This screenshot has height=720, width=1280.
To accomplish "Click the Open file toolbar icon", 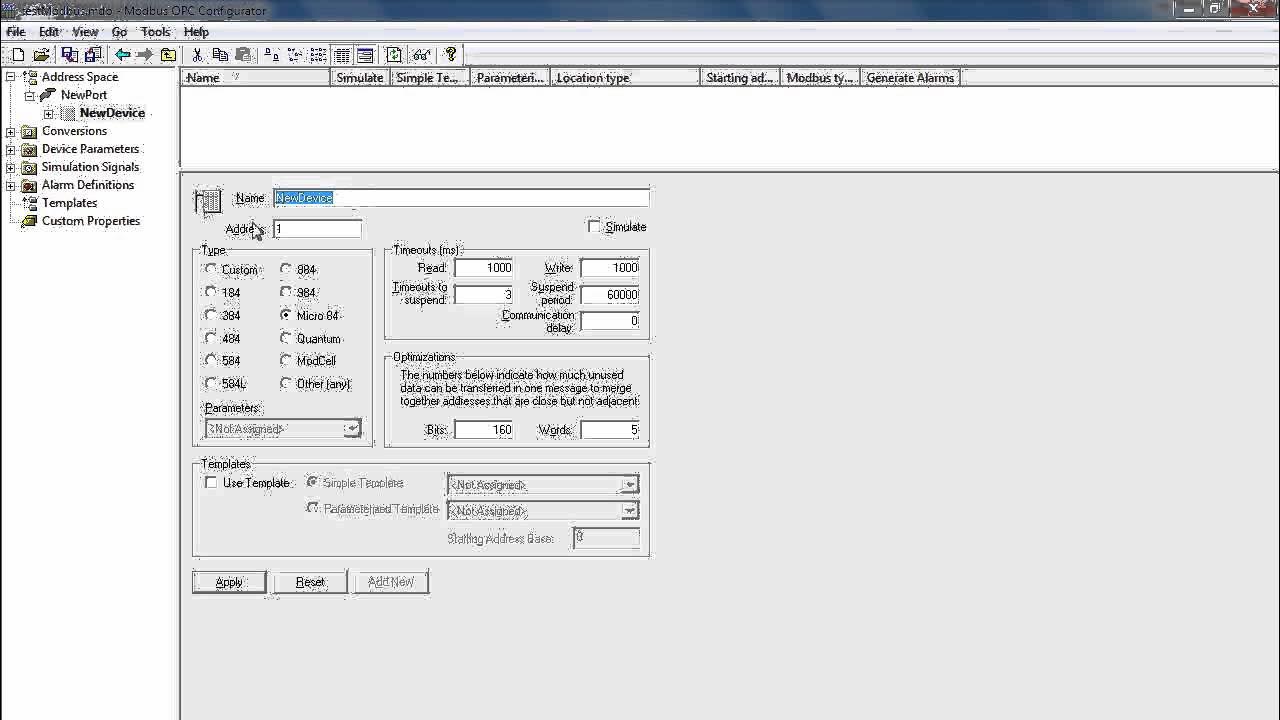I will [42, 55].
